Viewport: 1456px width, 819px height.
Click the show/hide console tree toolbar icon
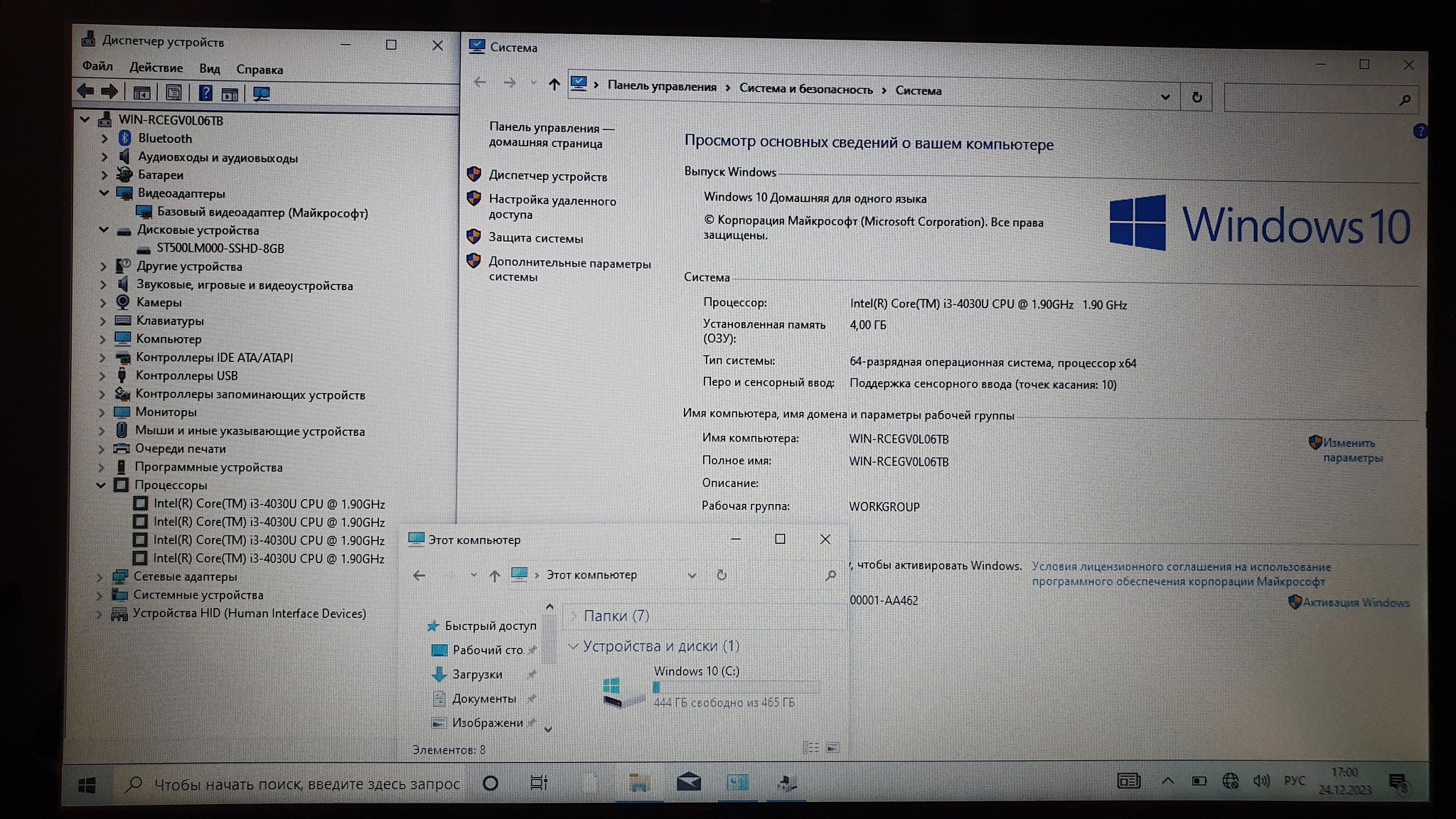141,93
